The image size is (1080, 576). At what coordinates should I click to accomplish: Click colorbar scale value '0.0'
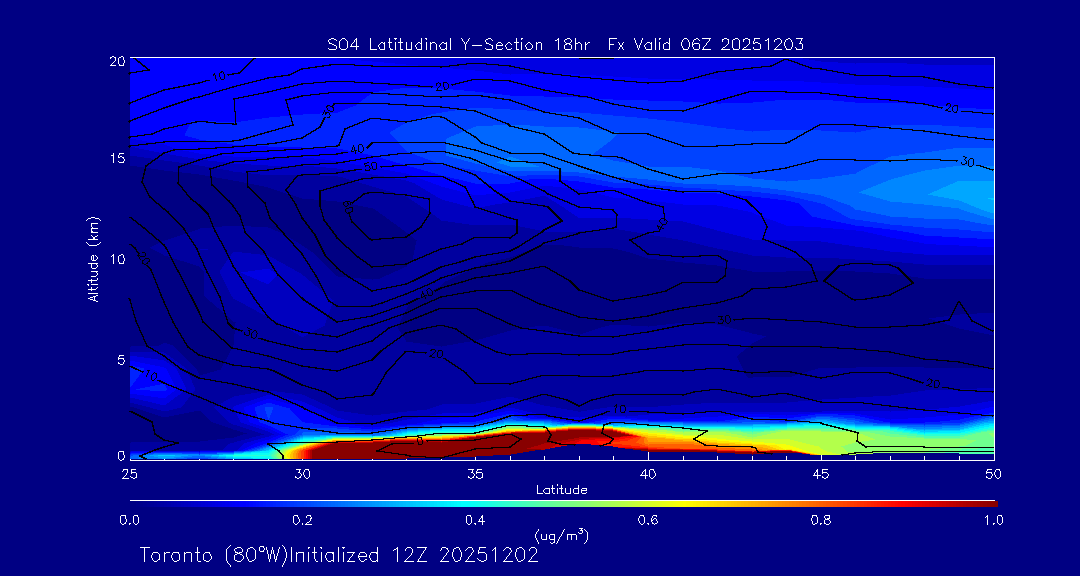(129, 520)
